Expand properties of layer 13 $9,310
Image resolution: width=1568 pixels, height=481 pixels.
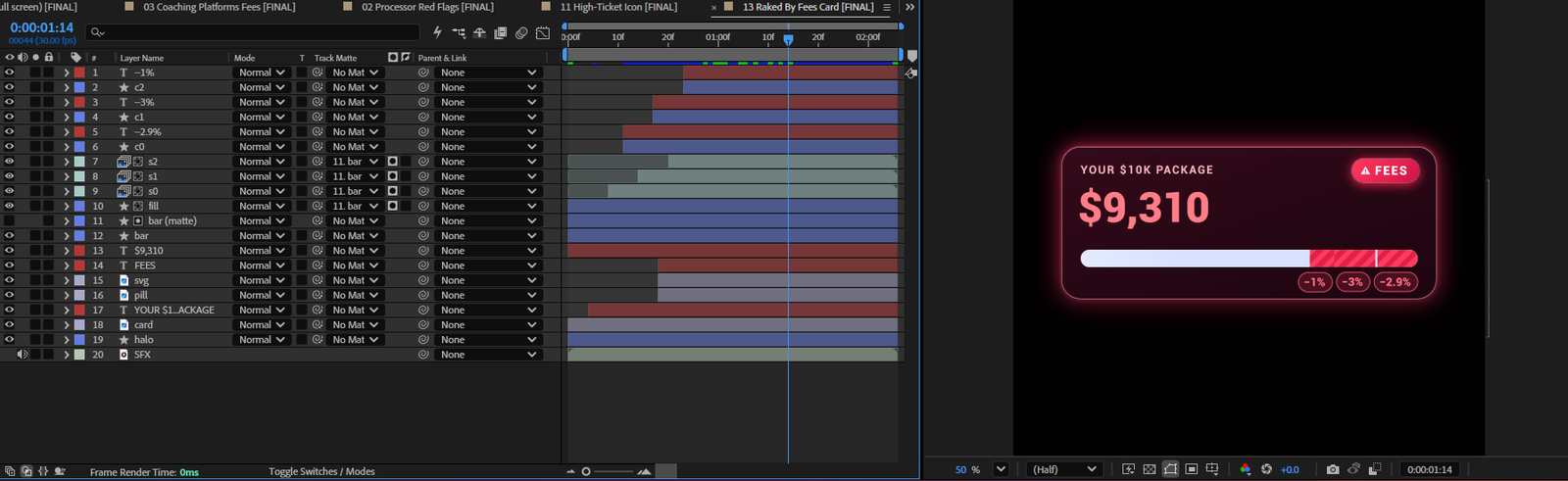click(67, 251)
